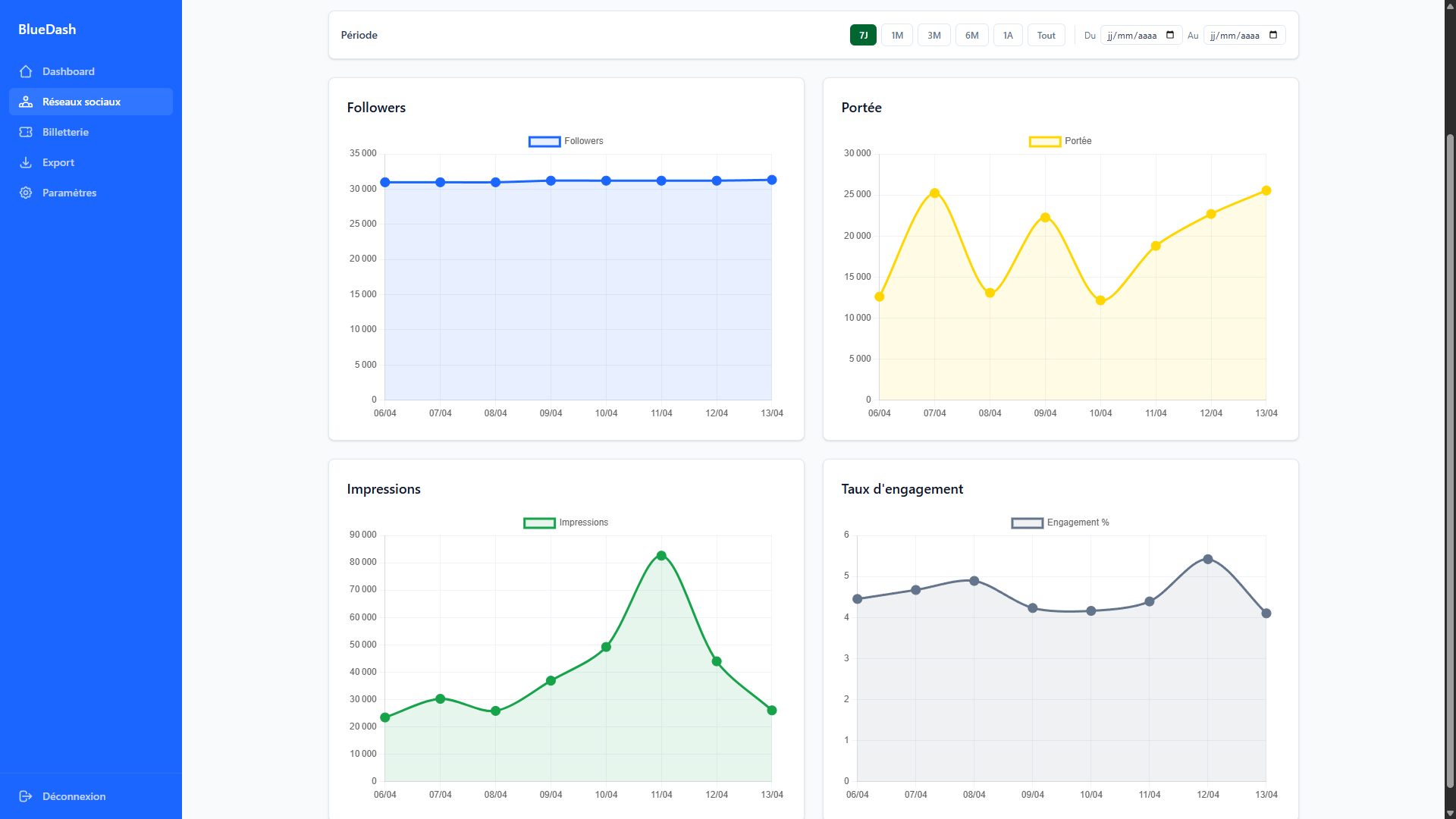Screen dimensions: 1456x819
Task: Toggle Portée dataset via yellow legend swatch
Action: point(1045,141)
